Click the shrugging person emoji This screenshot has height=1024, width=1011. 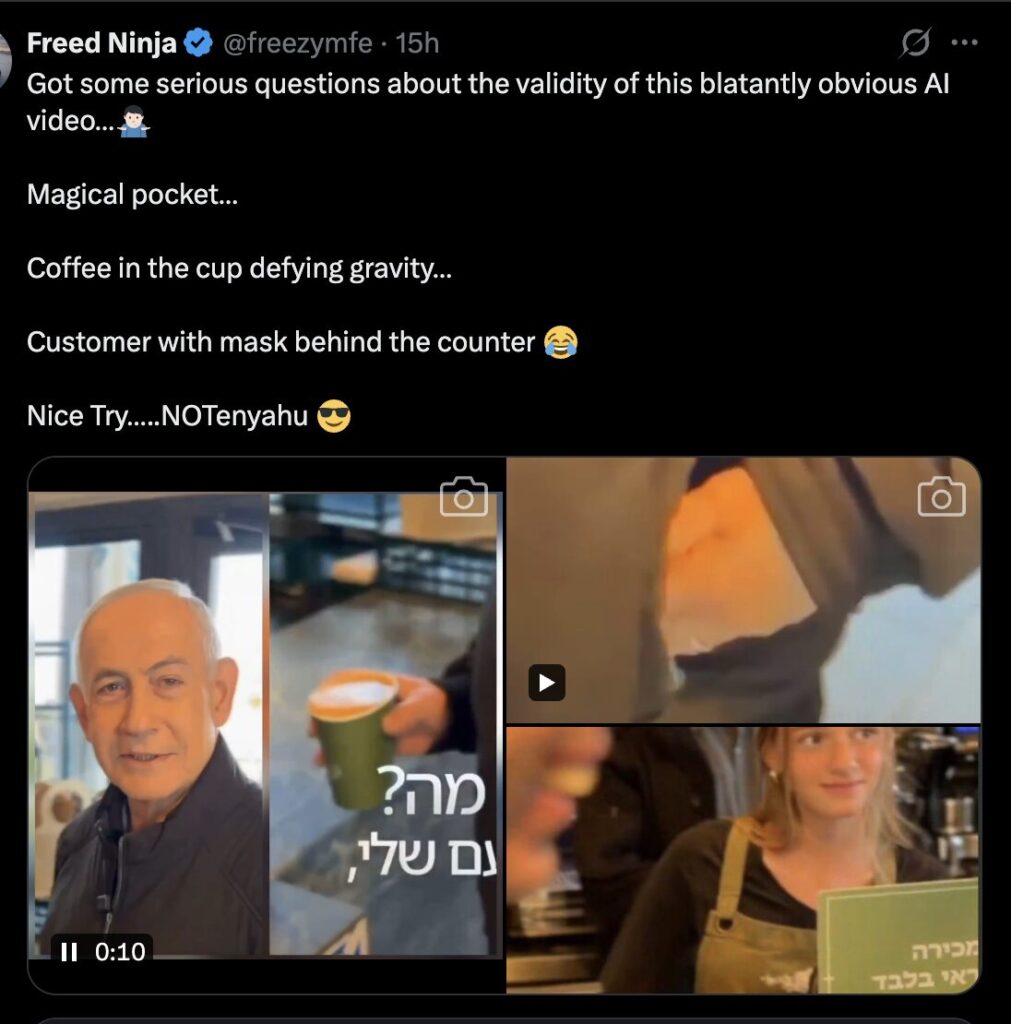(135, 121)
